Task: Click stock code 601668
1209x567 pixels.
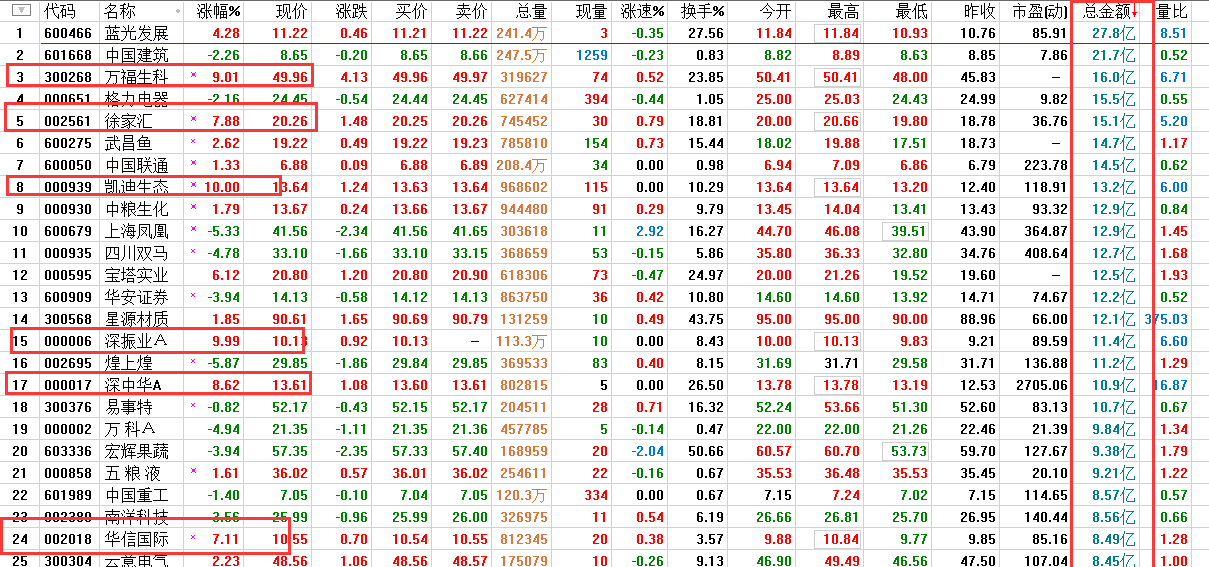Action: point(67,55)
